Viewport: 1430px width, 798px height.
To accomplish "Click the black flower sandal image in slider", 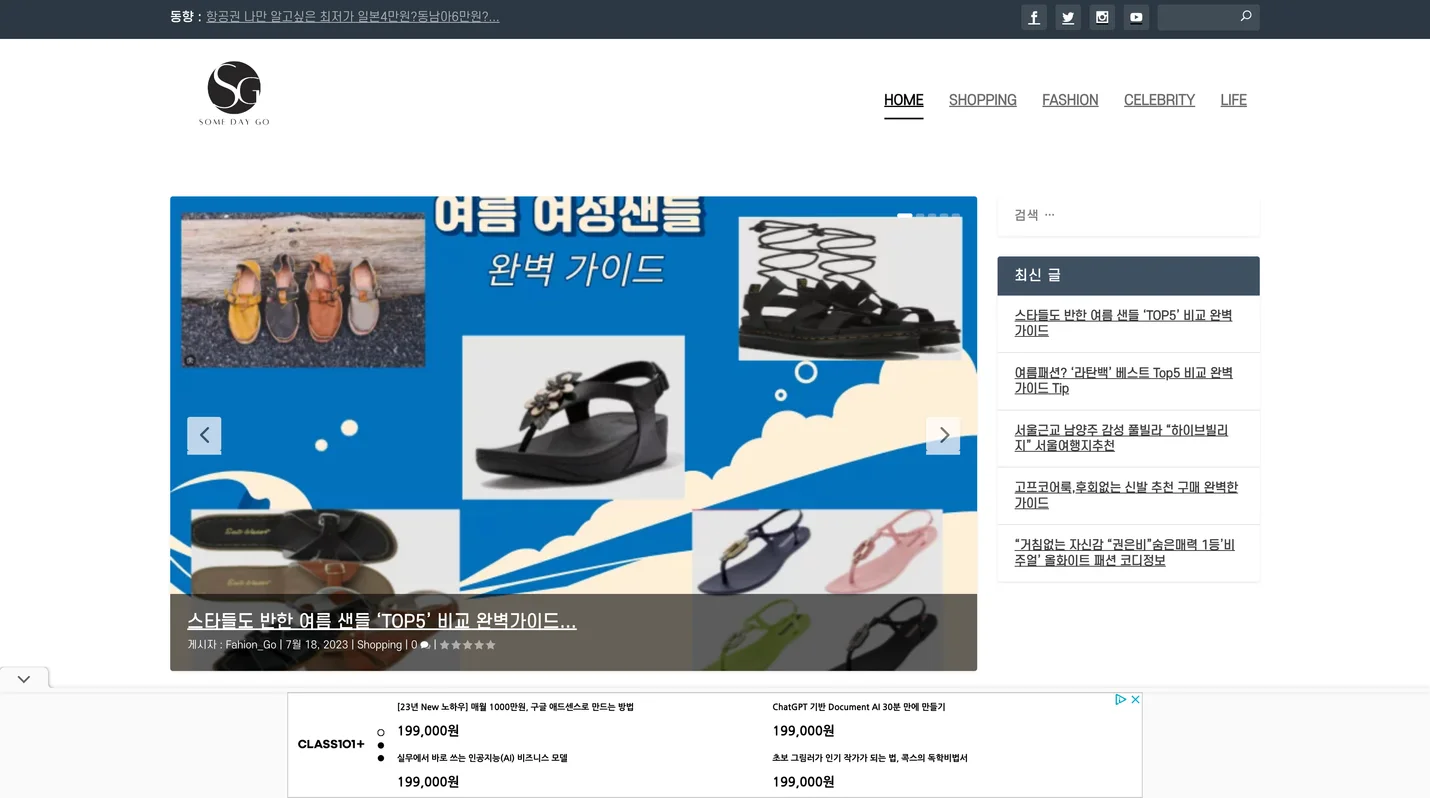I will [573, 417].
